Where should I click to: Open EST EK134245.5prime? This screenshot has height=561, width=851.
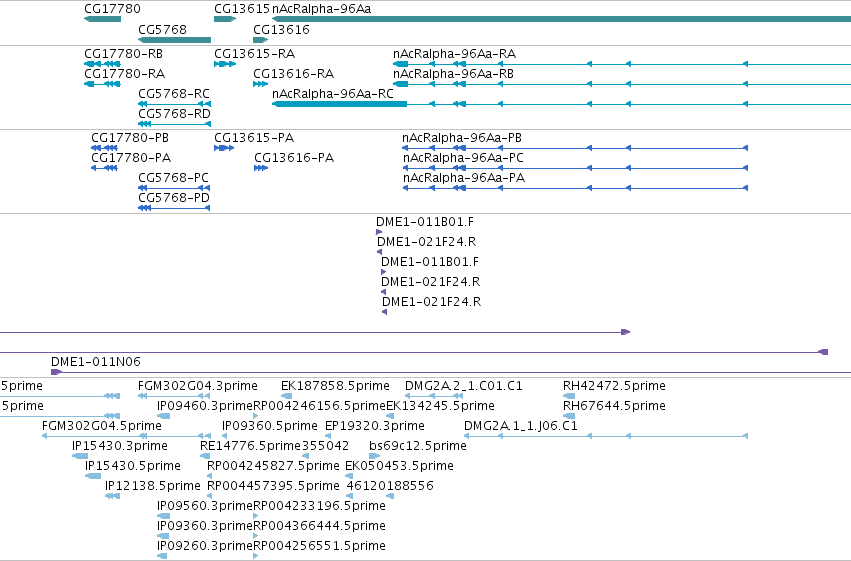click(440, 406)
